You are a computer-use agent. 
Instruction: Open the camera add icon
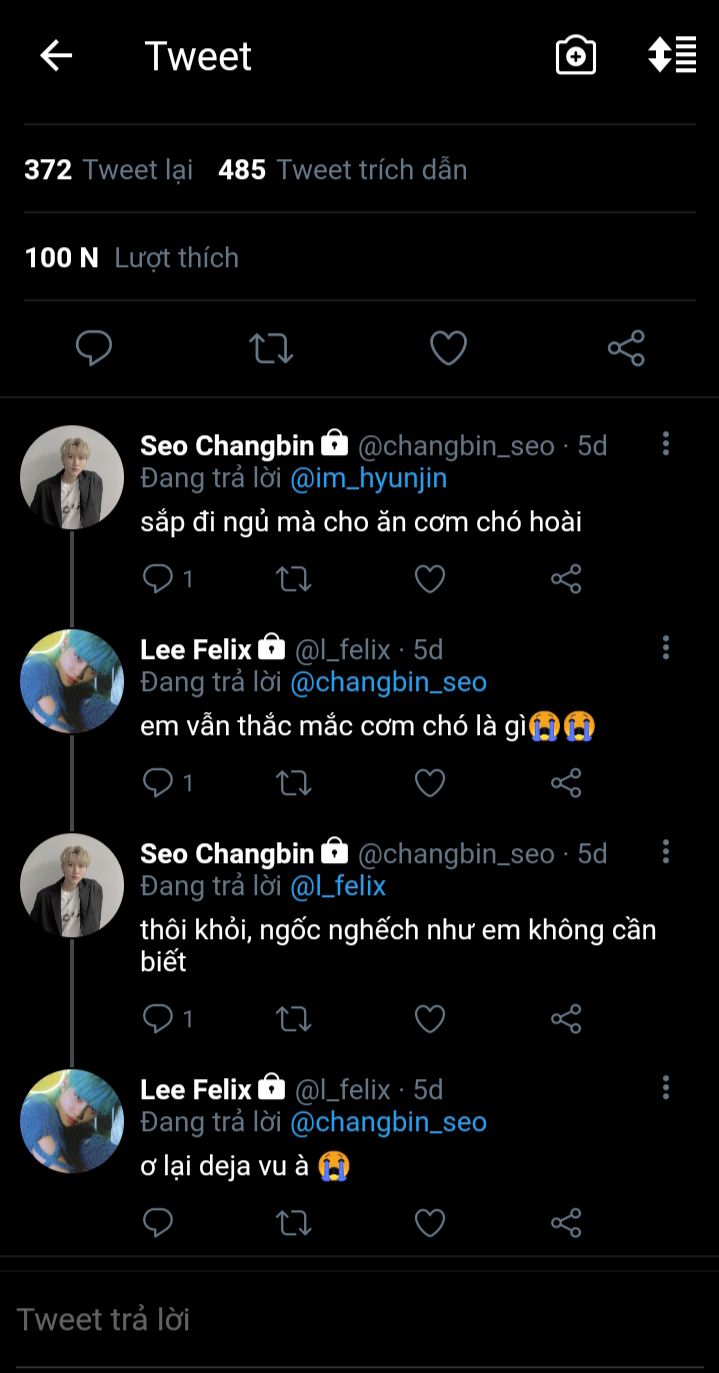(x=576, y=56)
